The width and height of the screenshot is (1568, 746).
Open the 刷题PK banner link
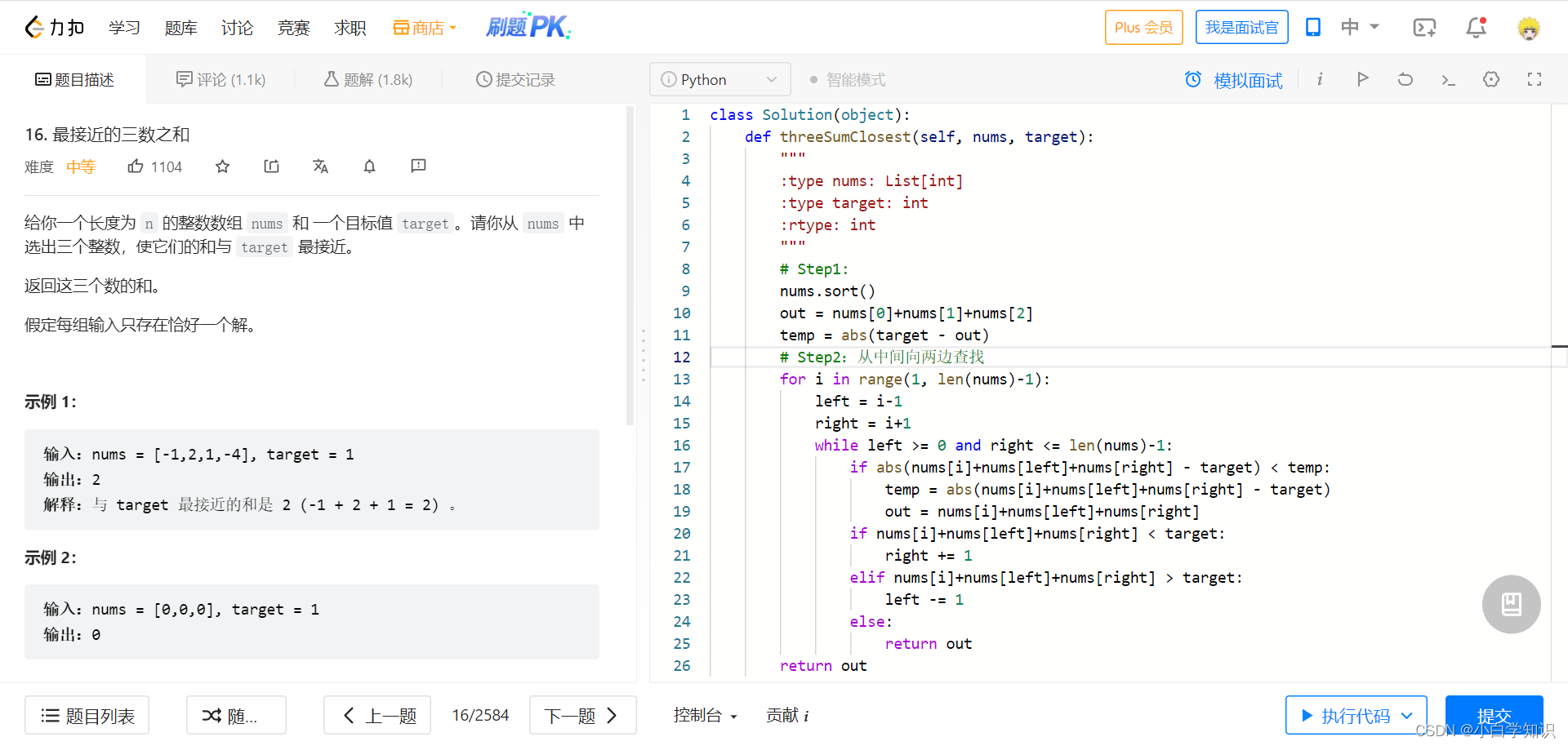tap(528, 26)
